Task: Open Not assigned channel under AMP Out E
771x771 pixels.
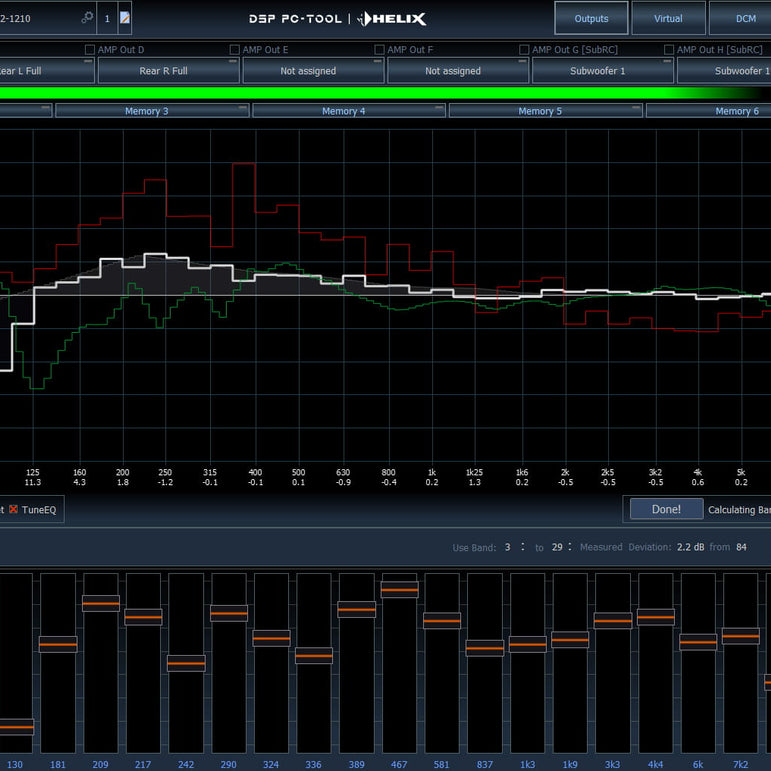Action: 308,71
